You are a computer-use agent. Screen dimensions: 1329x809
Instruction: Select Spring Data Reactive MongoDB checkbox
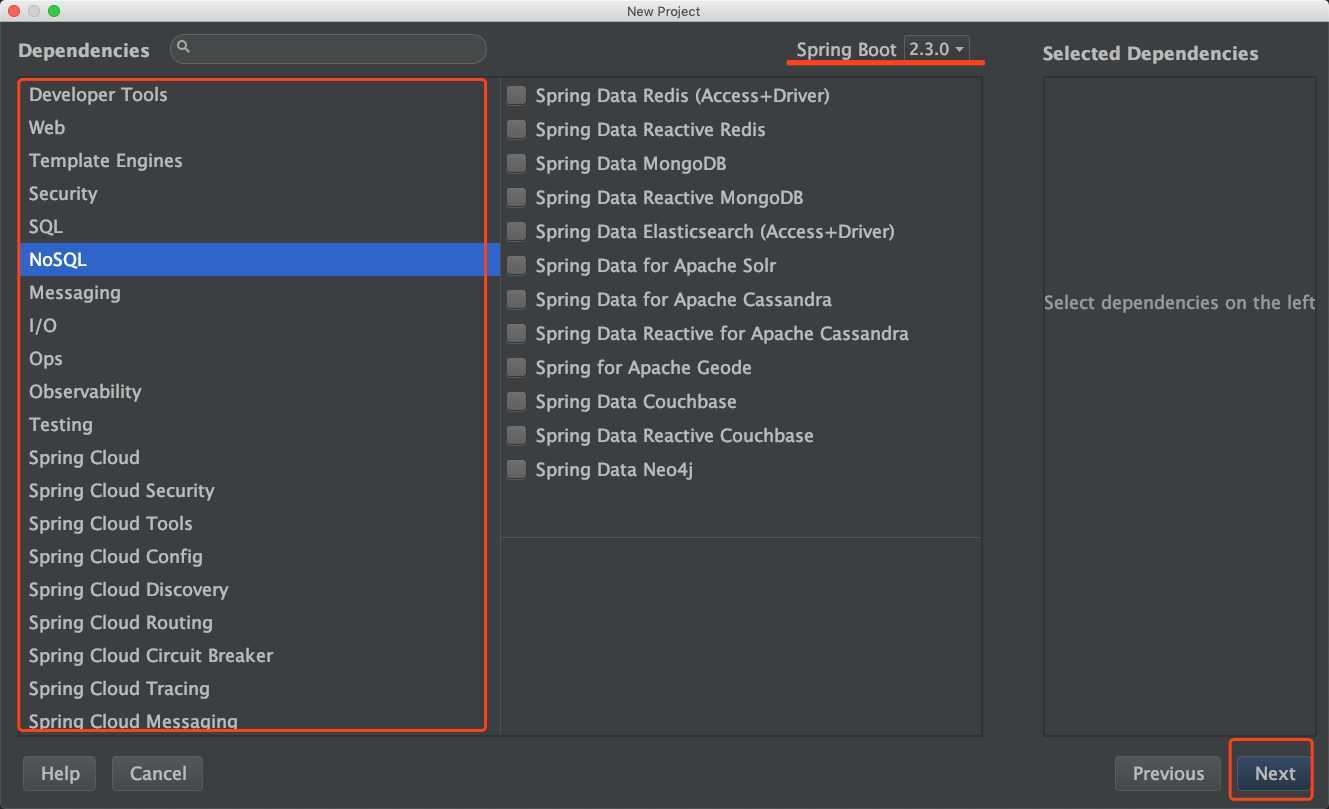tap(516, 198)
